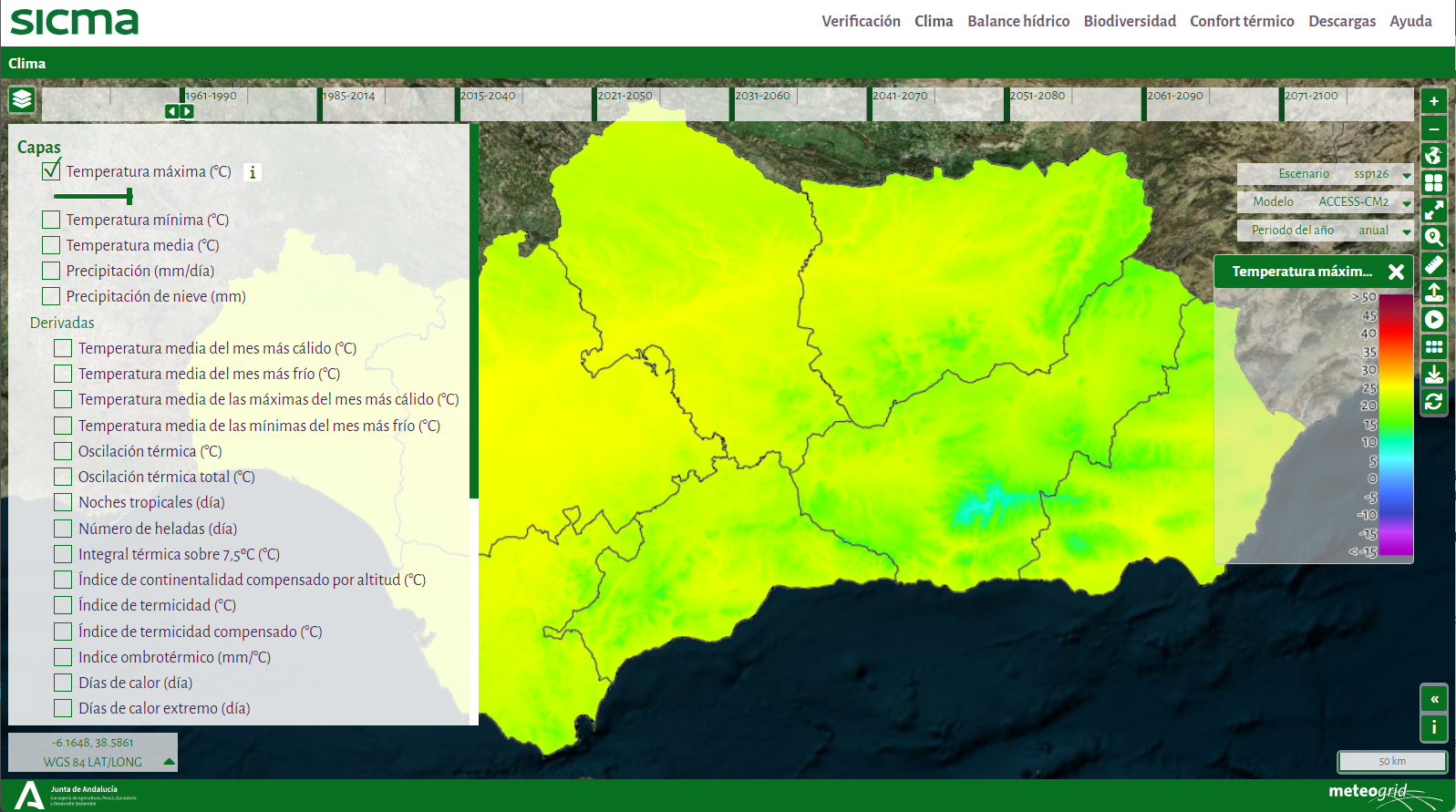1456x812 pixels.
Task: Open the four-squares grid view tool
Action: 1434,183
